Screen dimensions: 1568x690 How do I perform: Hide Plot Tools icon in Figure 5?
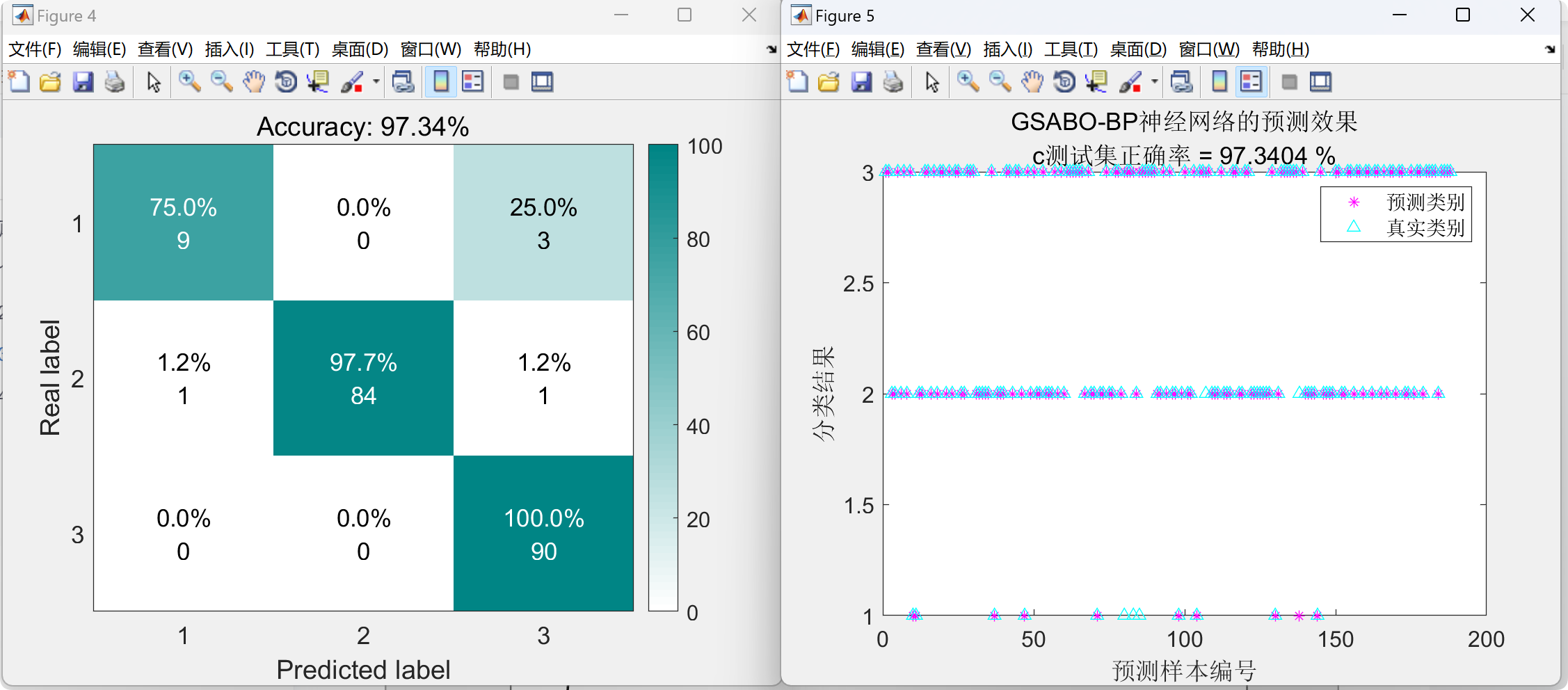click(1290, 82)
